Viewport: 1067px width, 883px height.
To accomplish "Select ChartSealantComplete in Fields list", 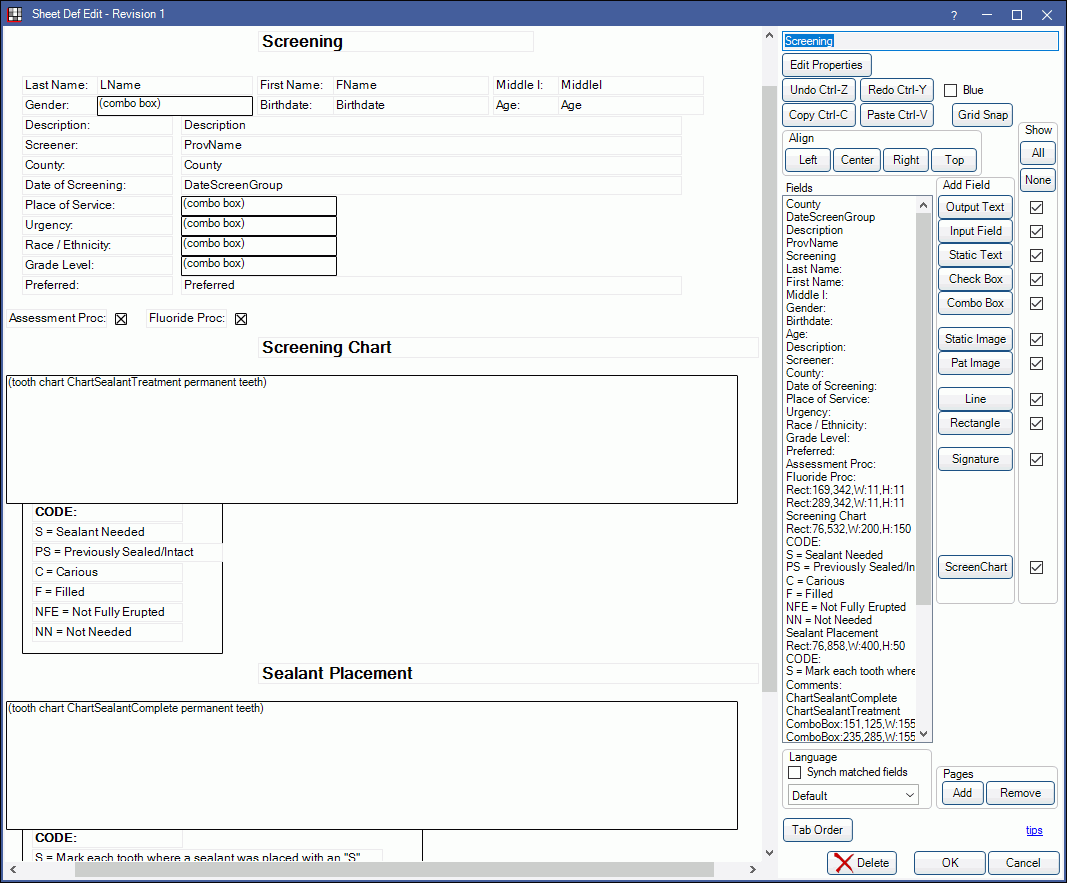I will pos(841,698).
